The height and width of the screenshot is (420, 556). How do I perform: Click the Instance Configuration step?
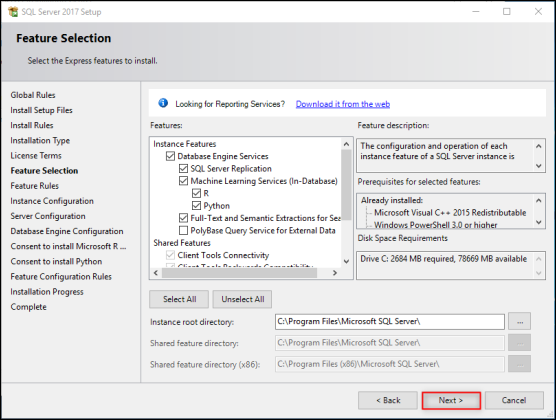tap(52, 201)
